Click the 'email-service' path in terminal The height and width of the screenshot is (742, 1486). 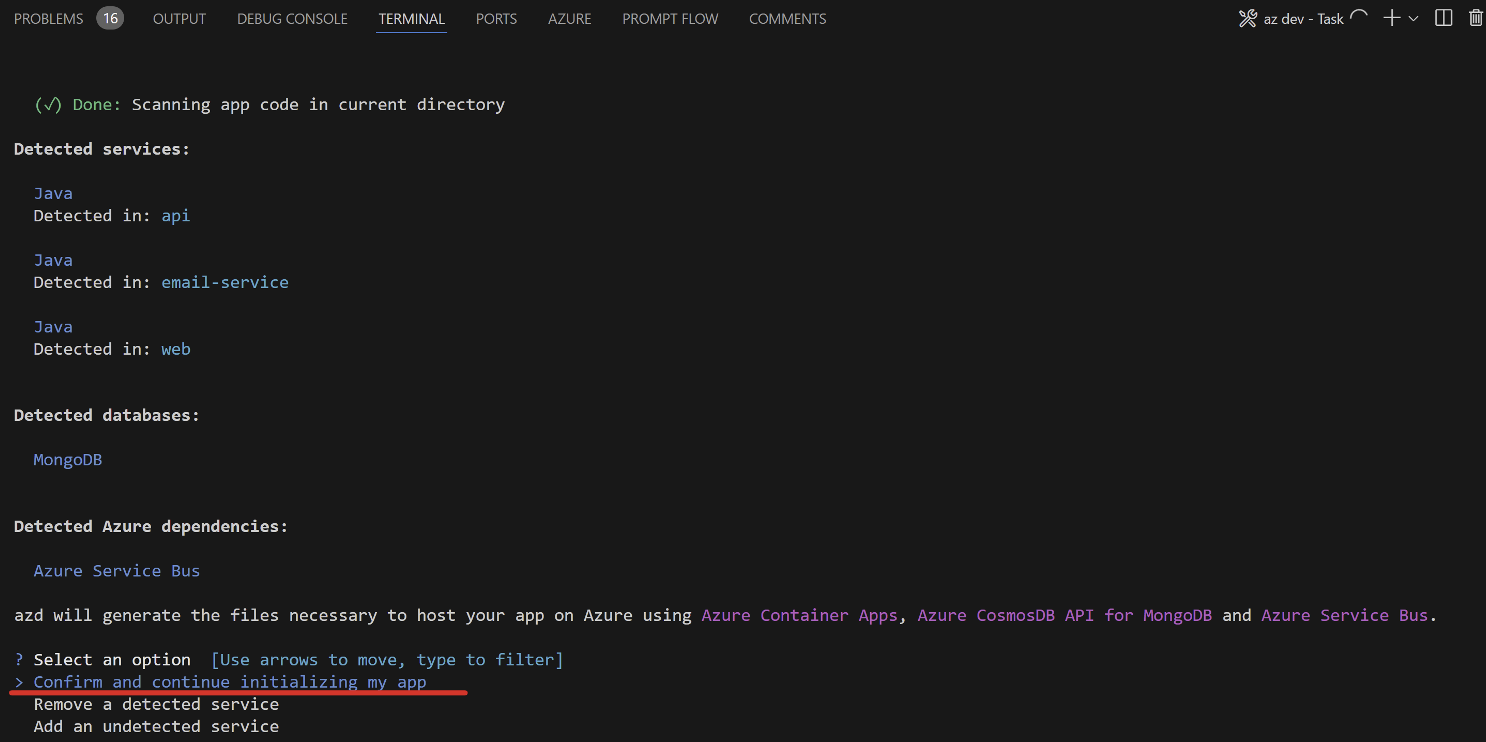click(x=225, y=282)
